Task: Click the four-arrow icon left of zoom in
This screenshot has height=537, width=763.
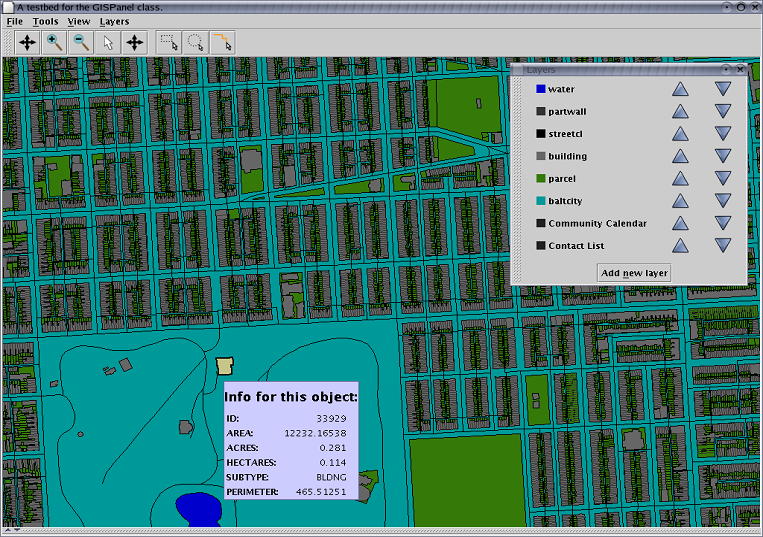Action: tap(28, 42)
